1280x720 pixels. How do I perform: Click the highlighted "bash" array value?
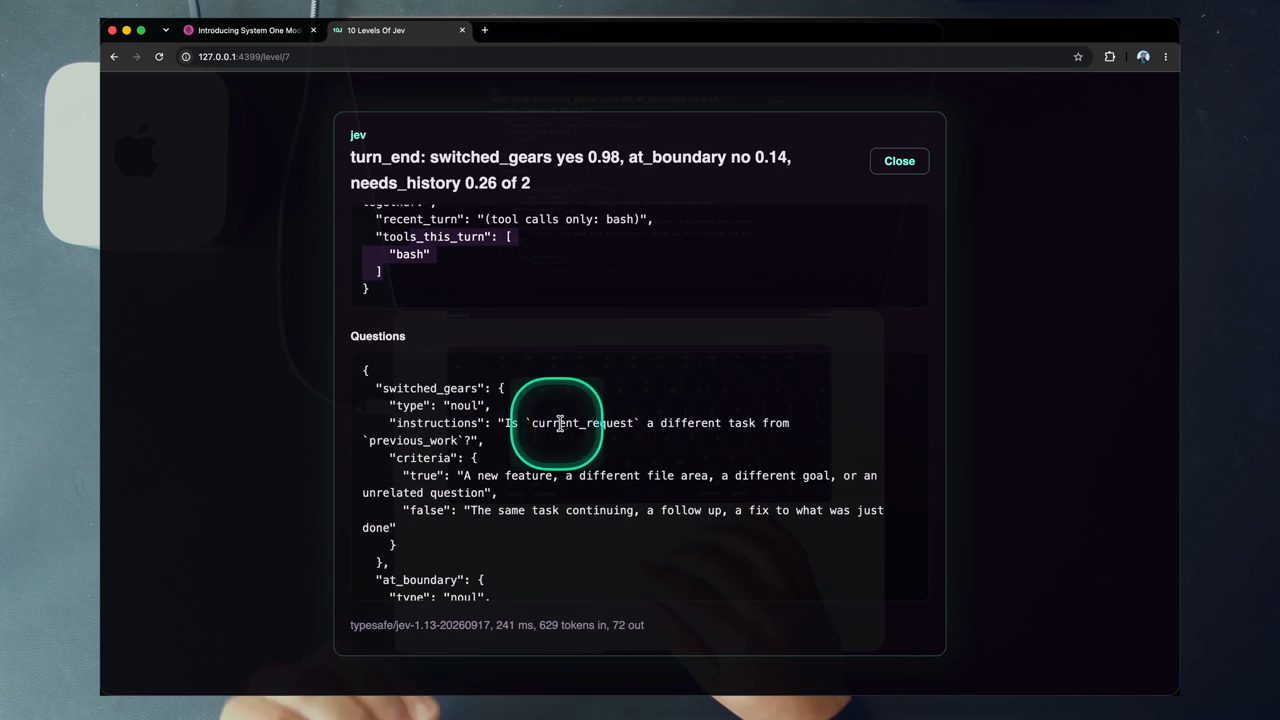pyautogui.click(x=409, y=254)
